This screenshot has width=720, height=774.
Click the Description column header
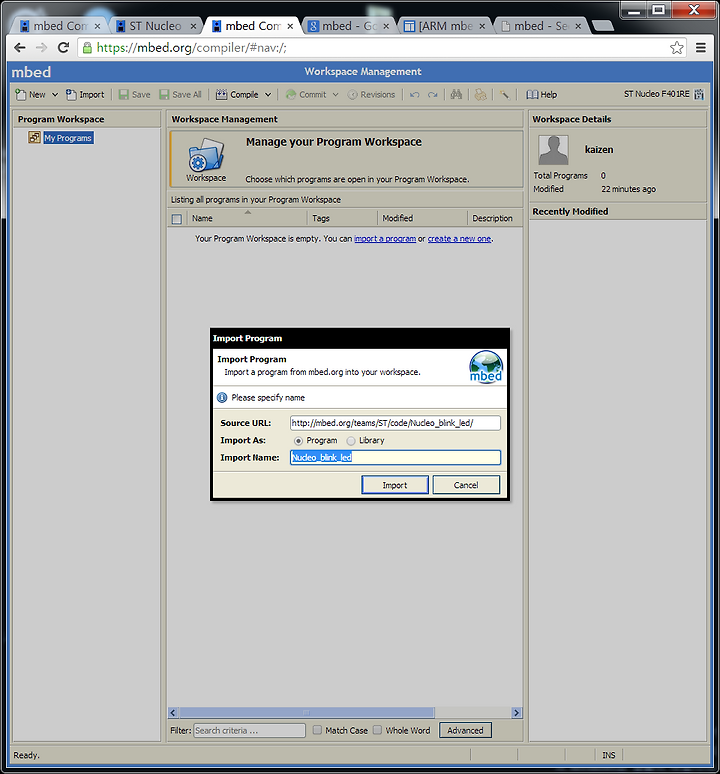point(494,218)
